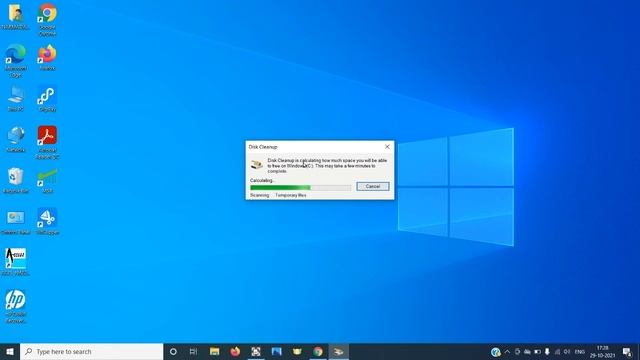The height and width of the screenshot is (360, 640).
Task: Select the Network desktop icon
Action: (16, 139)
